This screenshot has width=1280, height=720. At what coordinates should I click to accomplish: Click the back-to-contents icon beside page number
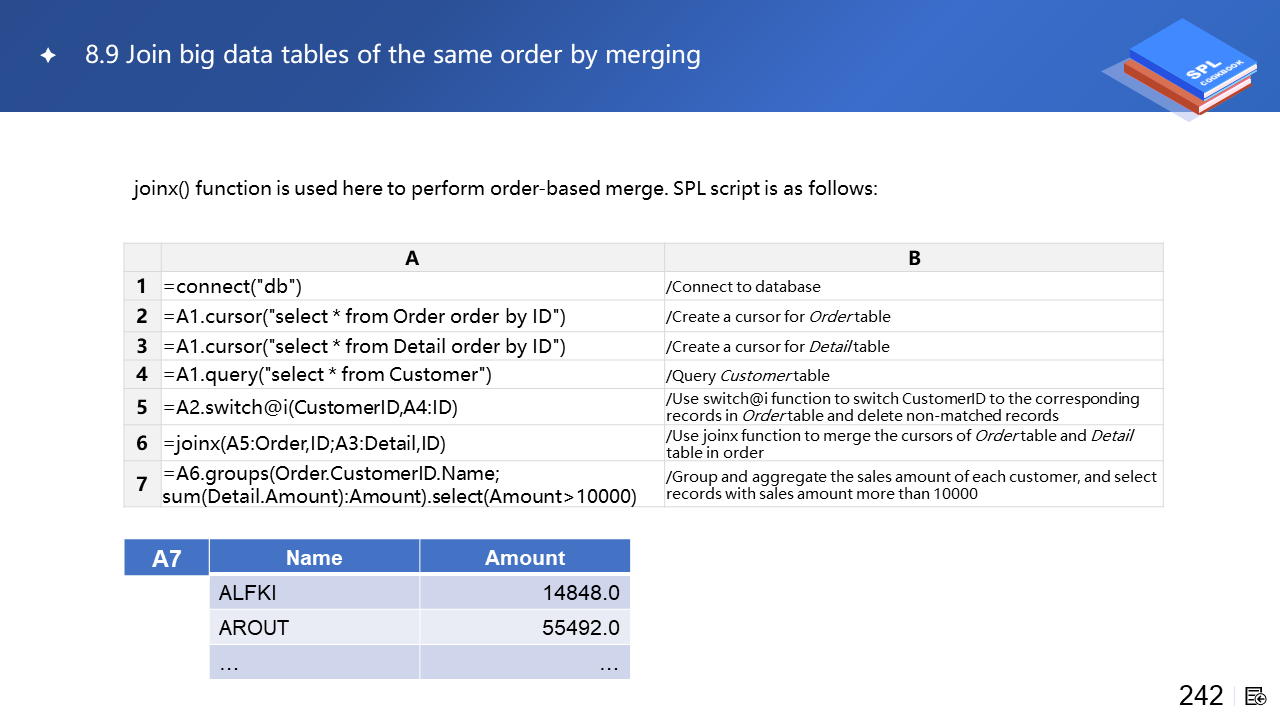(x=1256, y=696)
